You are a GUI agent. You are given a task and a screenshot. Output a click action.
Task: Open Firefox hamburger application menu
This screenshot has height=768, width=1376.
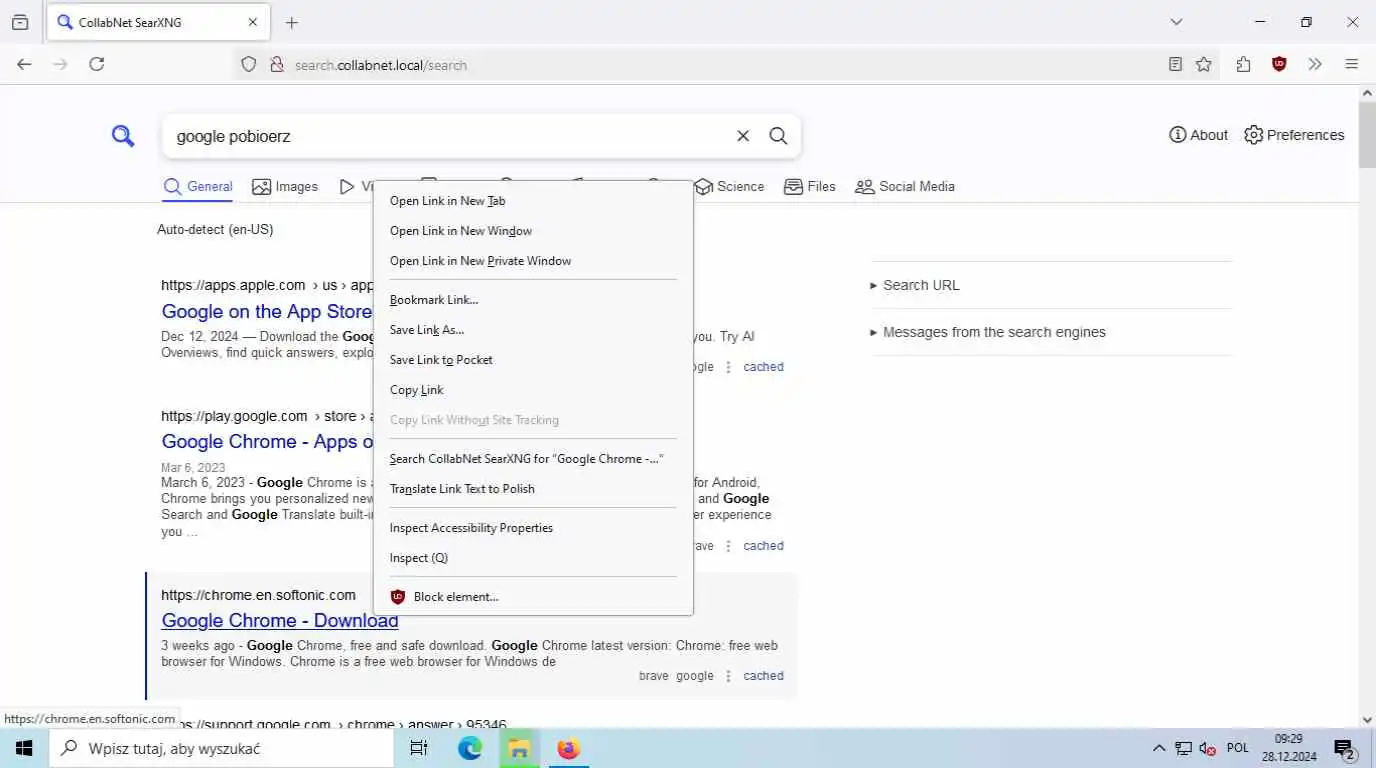coord(1351,64)
